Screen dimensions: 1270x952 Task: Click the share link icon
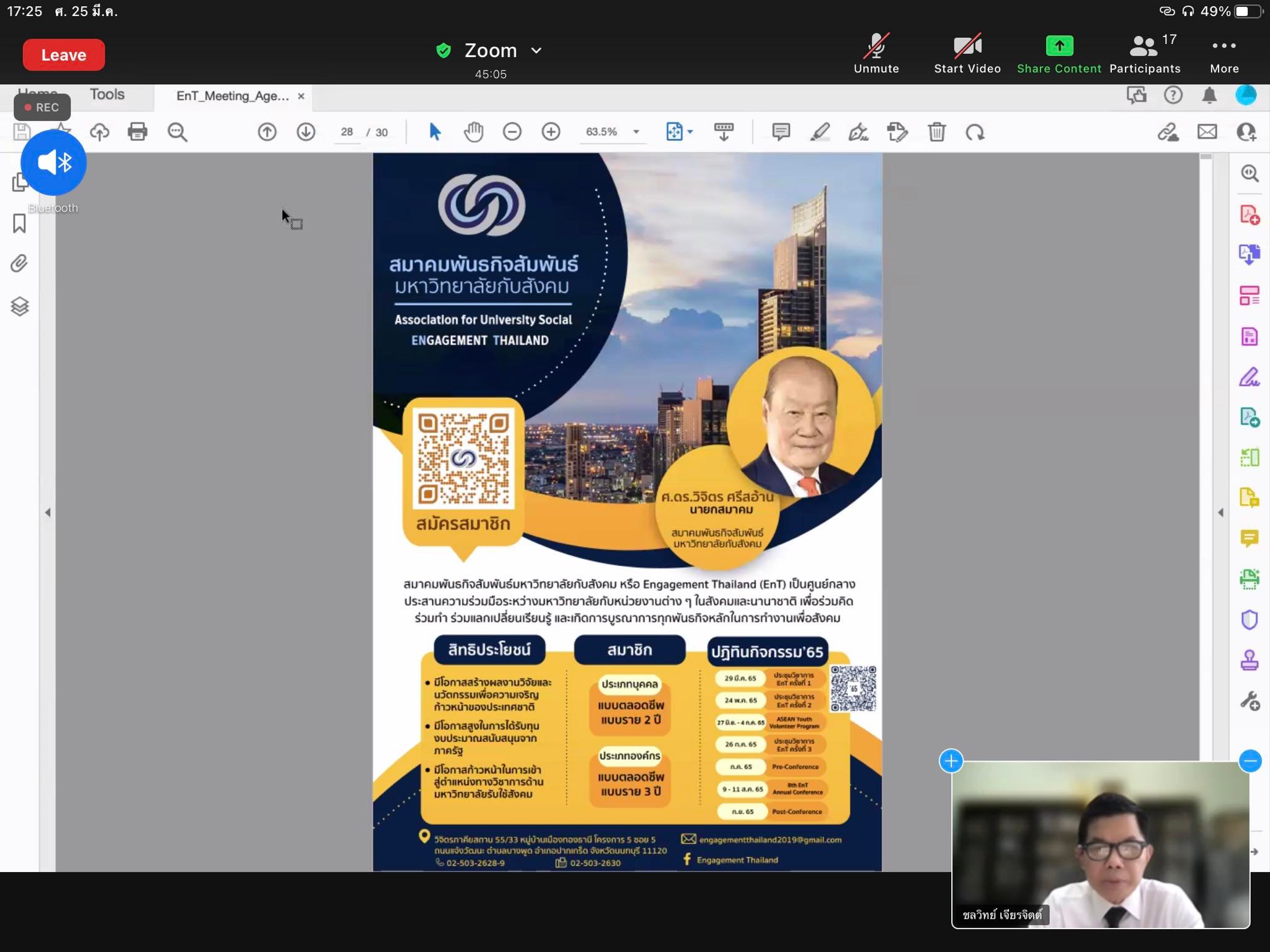[x=1168, y=132]
